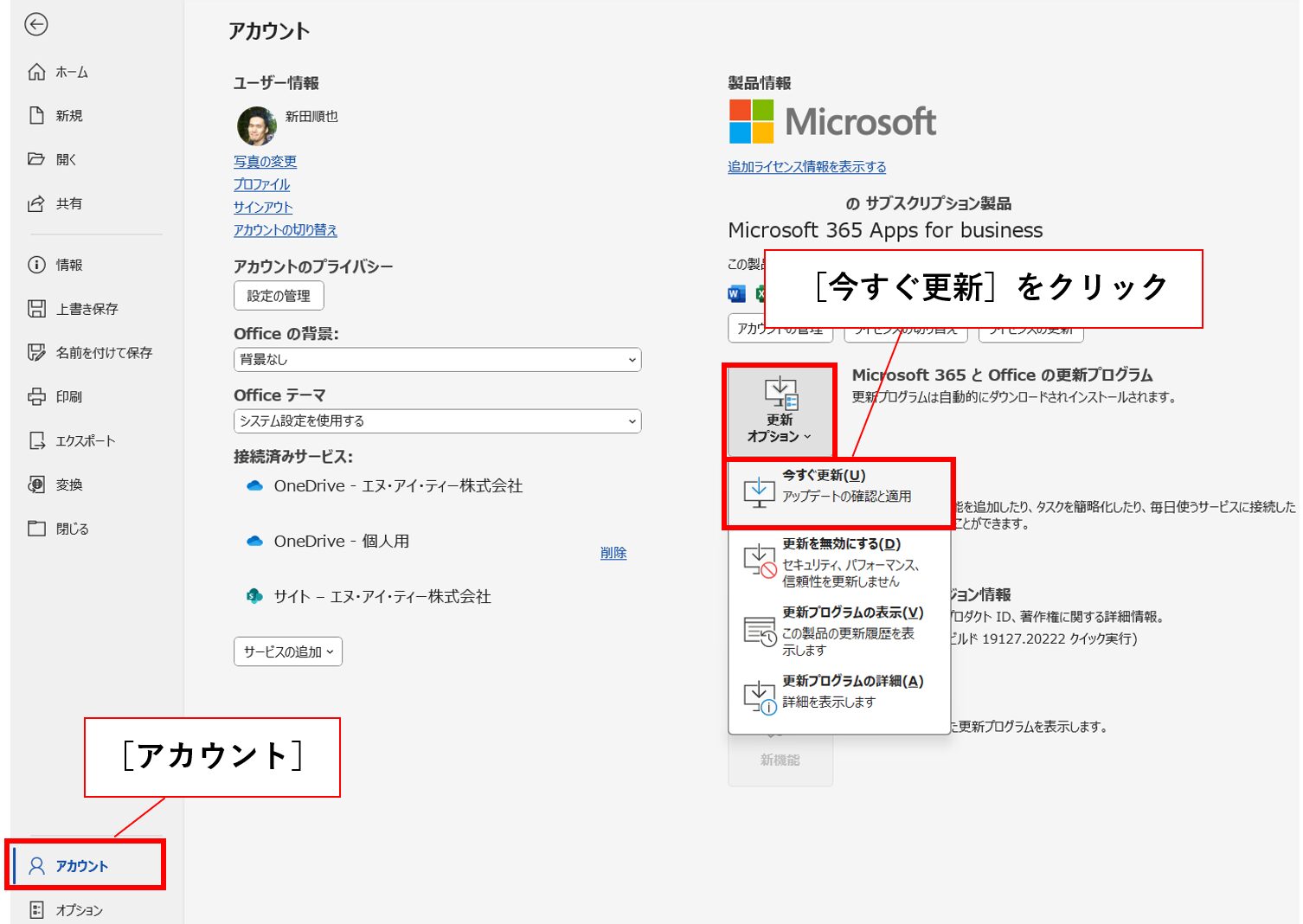Image resolution: width=1303 pixels, height=924 pixels.
Task: Click the Print (印刷) printer icon
Action: point(36,397)
